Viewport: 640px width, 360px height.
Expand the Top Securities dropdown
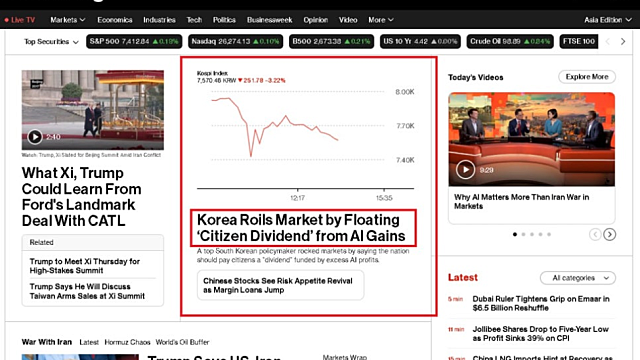[x=51, y=42]
